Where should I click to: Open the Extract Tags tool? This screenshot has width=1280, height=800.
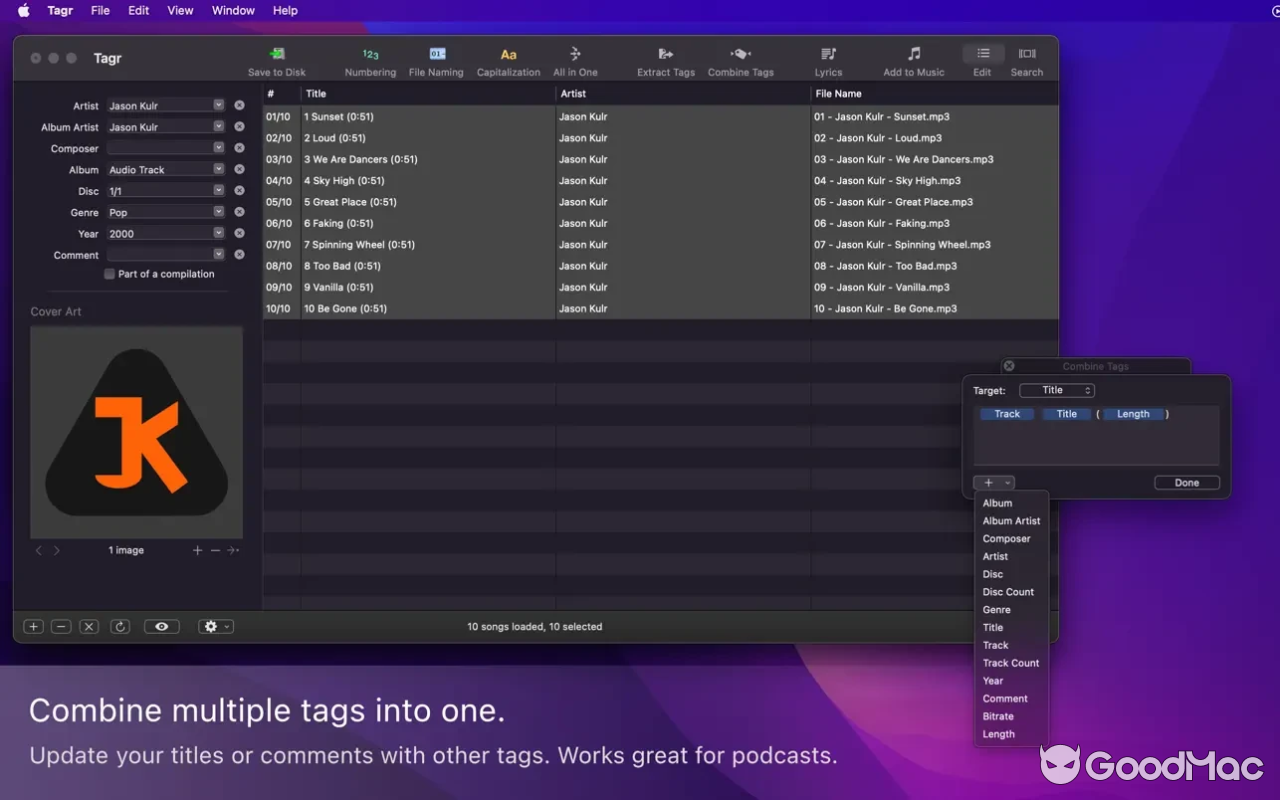664,58
